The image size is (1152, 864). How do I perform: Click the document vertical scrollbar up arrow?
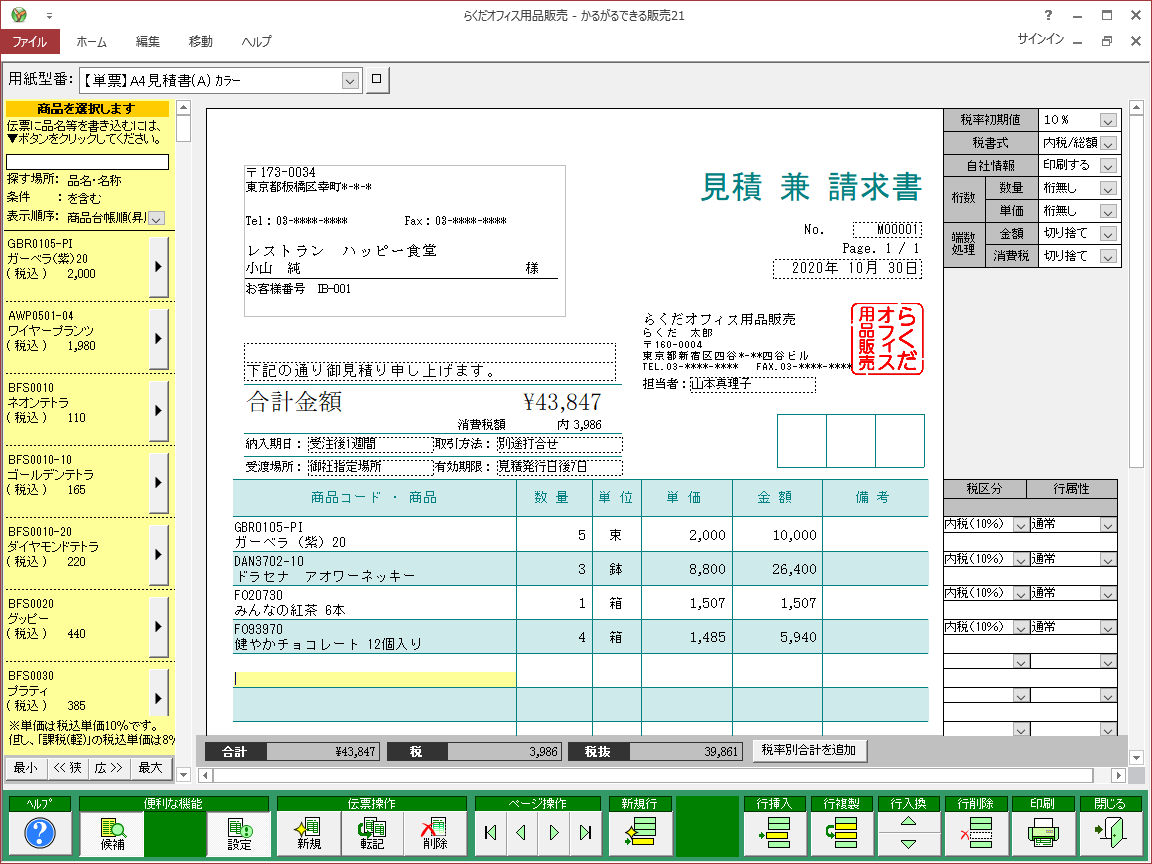(1137, 107)
